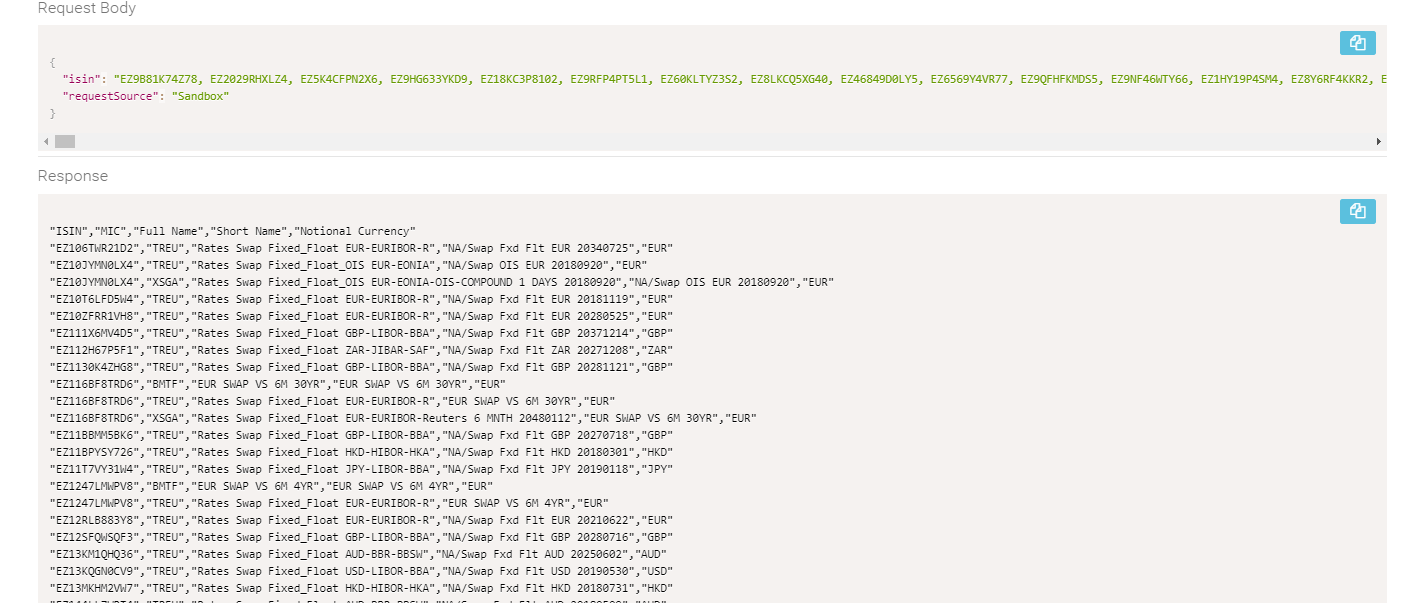Click the first ISIN value EZ9B81K74Z78
This screenshot has height=603, width=1402.
[x=159, y=78]
